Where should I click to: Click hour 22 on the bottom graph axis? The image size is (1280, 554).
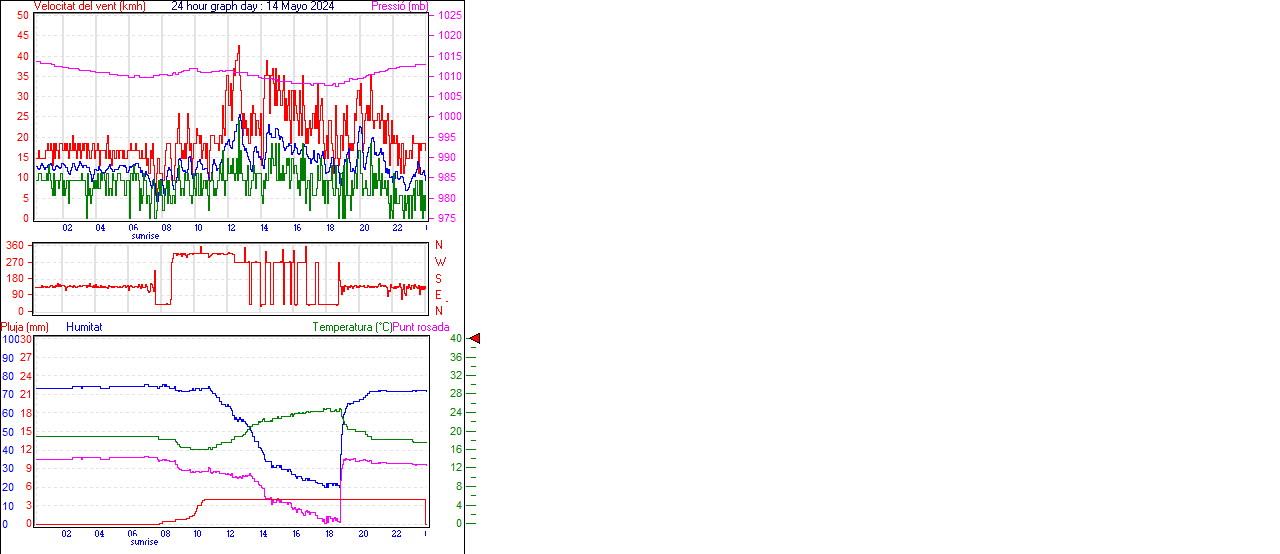[x=397, y=533]
